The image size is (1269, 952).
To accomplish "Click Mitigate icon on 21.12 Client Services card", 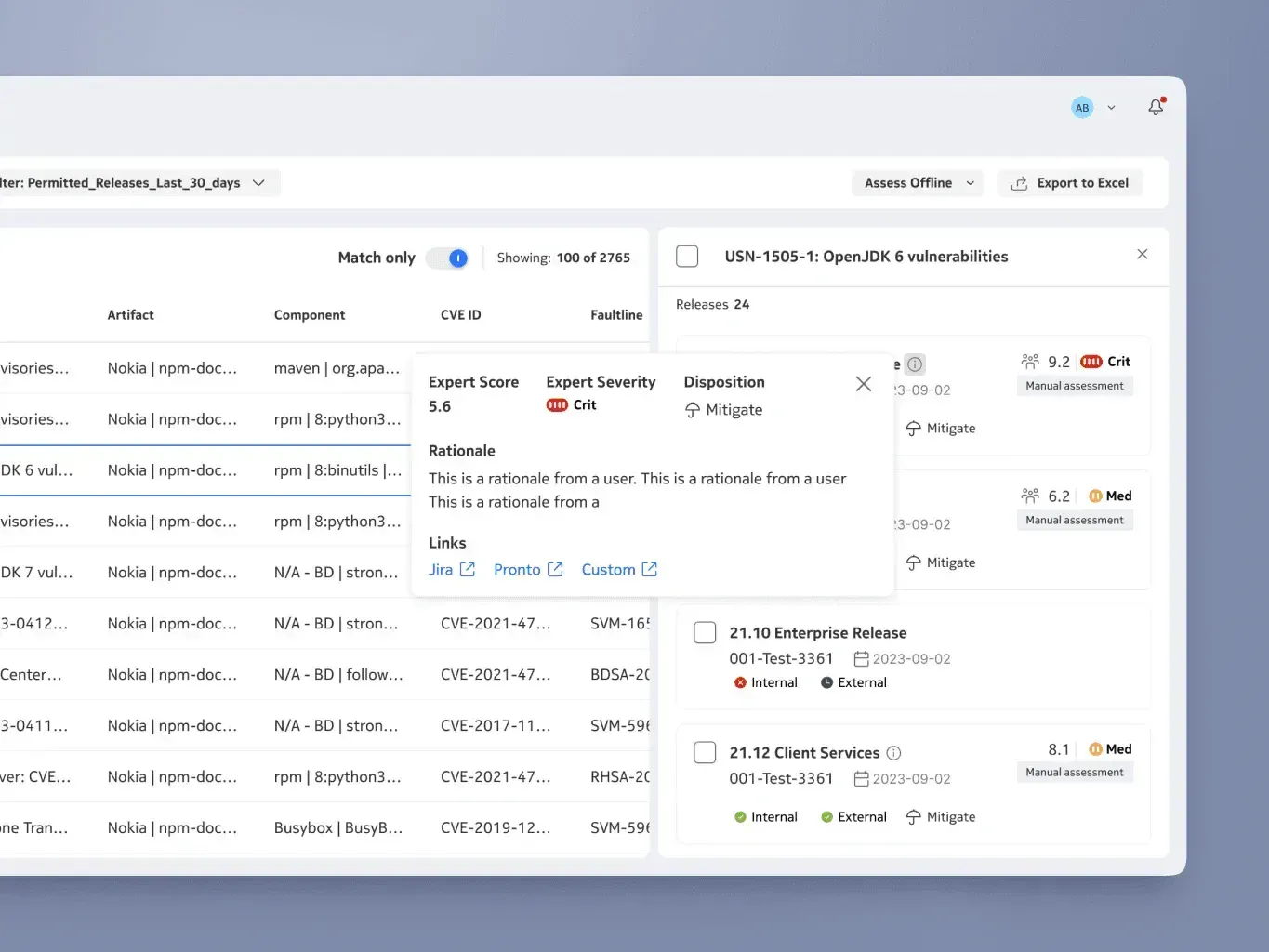I will (914, 817).
